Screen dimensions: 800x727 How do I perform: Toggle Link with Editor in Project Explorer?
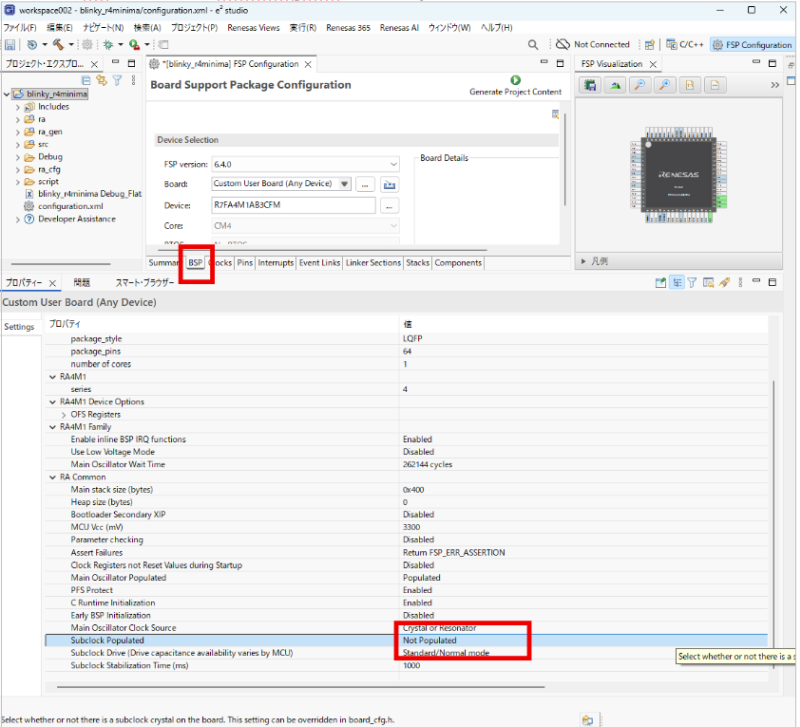click(x=102, y=80)
